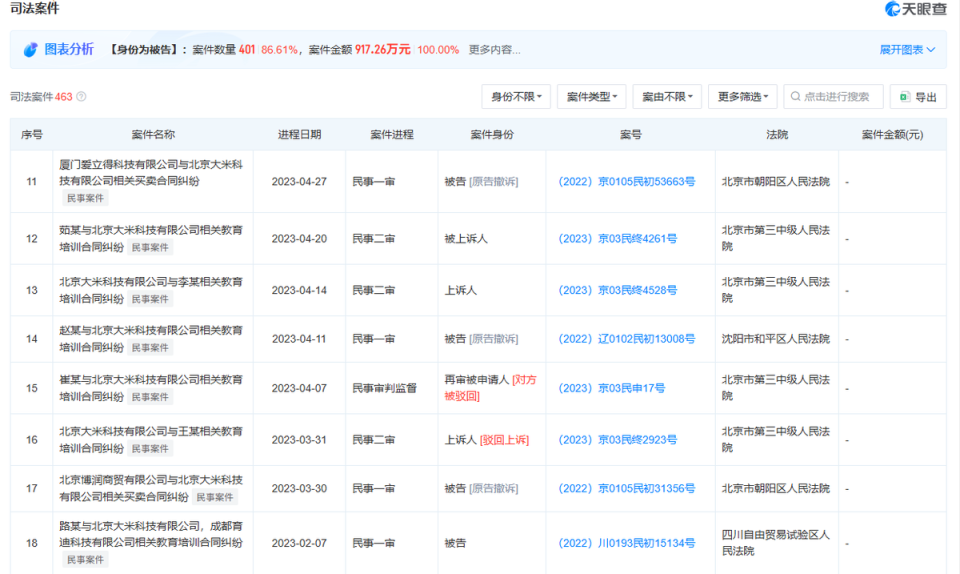The width and height of the screenshot is (960, 574).
Task: Click the 进程日期 column header
Action: (299, 135)
